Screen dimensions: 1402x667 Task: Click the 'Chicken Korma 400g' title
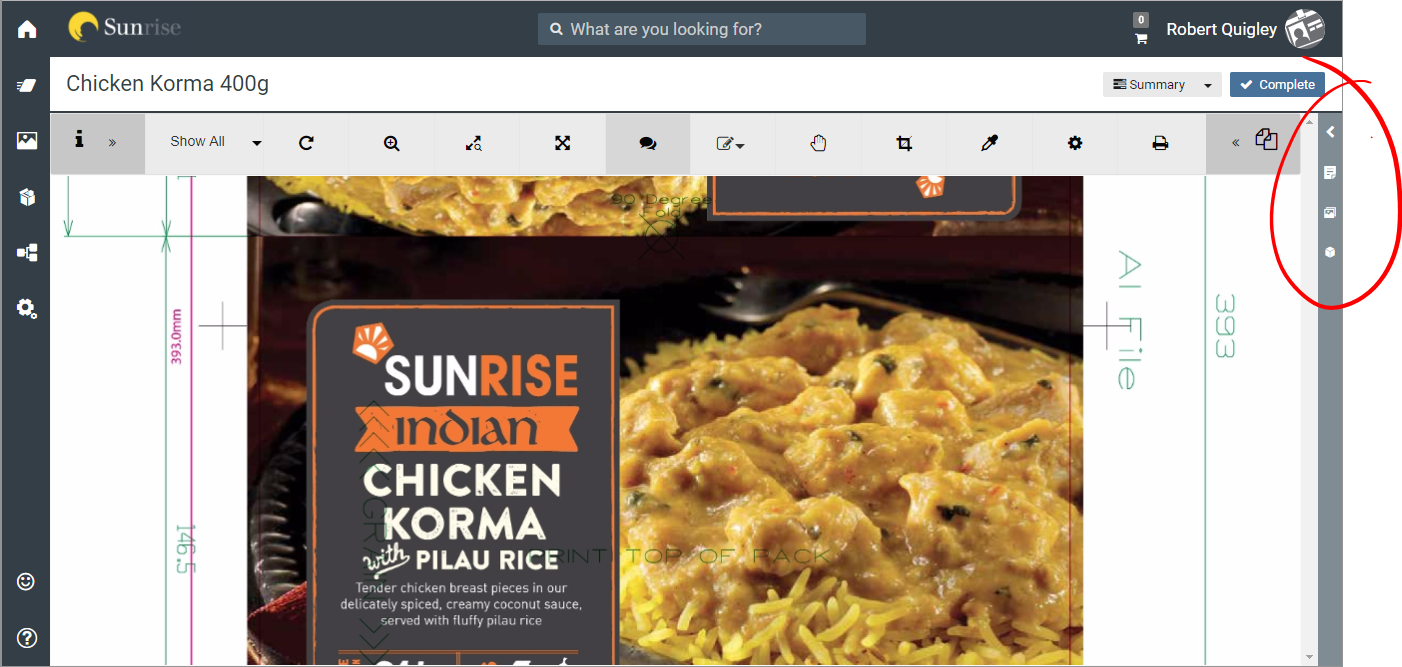[x=168, y=84]
